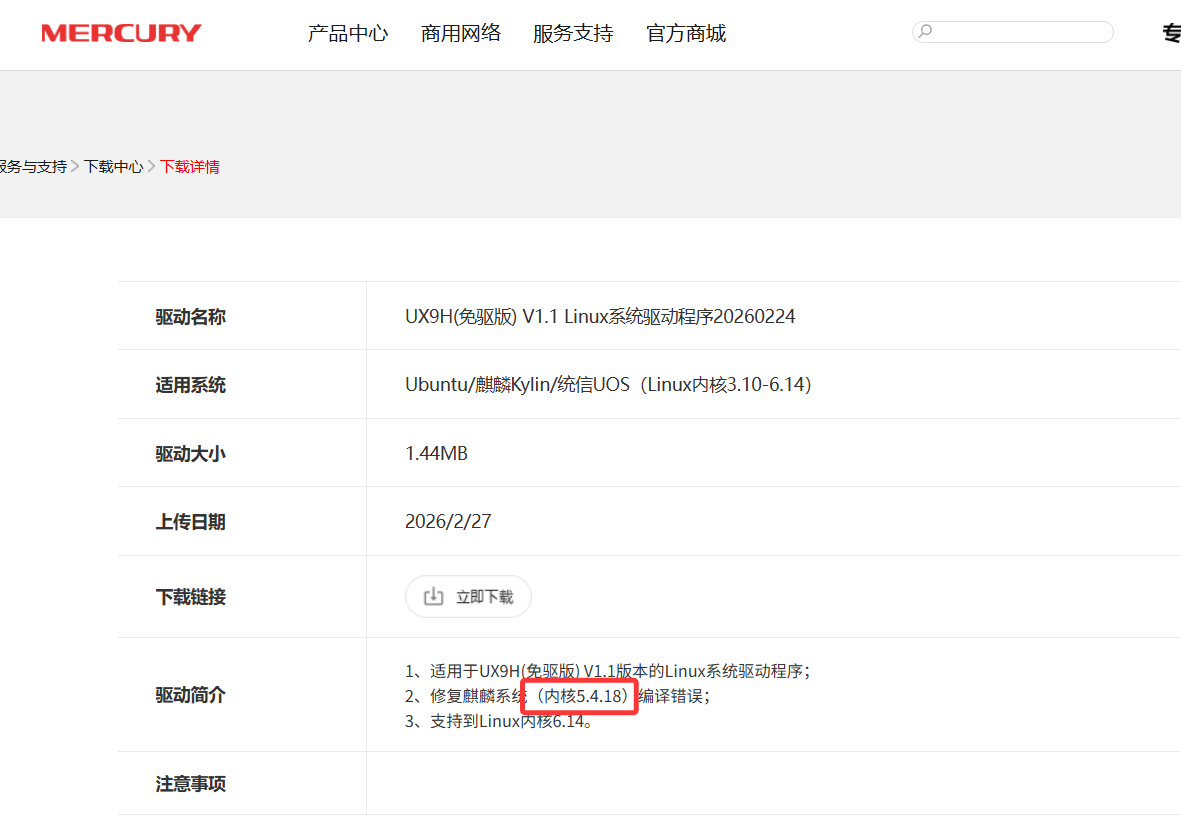Click the highlighted (内核5.4.18) text
Image resolution: width=1181 pixels, height=824 pixels.
(x=580, y=696)
